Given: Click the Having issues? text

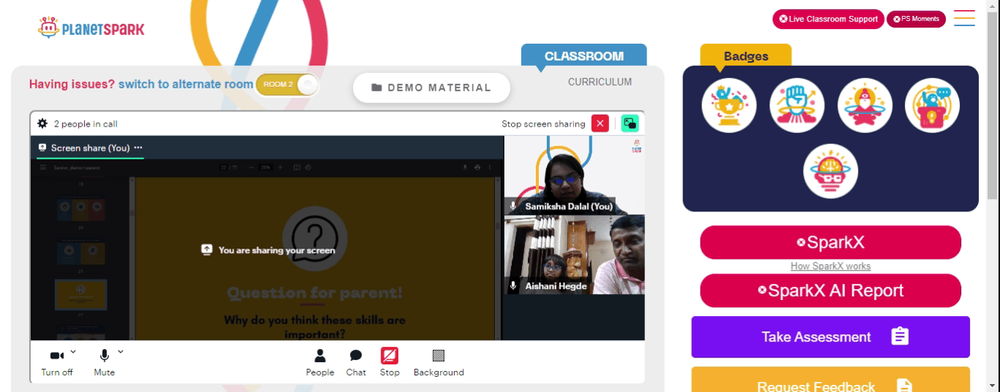Looking at the screenshot, I should [72, 84].
